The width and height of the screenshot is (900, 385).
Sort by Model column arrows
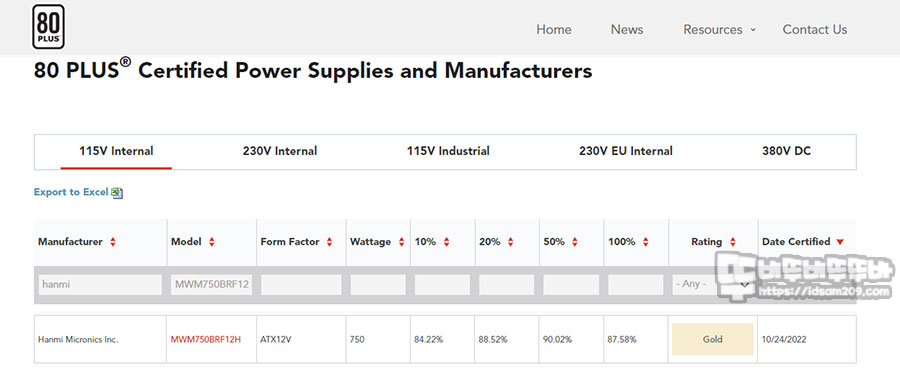point(212,242)
